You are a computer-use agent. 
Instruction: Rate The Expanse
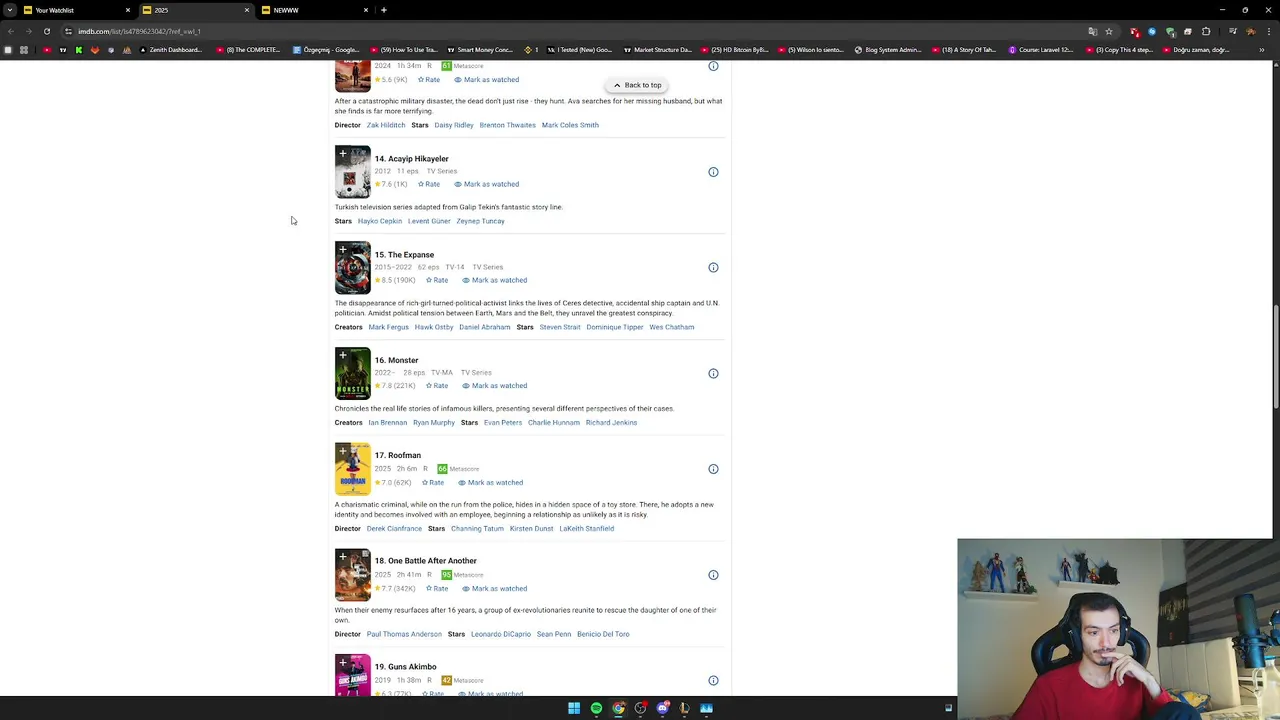tap(437, 280)
